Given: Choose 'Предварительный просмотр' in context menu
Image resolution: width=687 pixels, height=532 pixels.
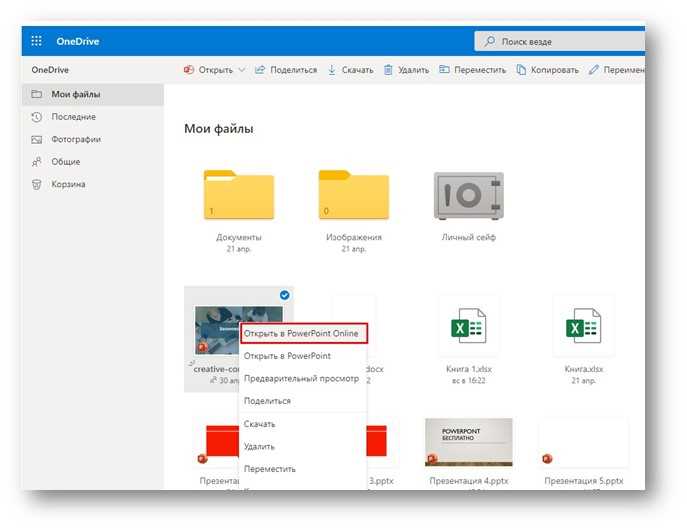Looking at the screenshot, I should pyautogui.click(x=301, y=378).
